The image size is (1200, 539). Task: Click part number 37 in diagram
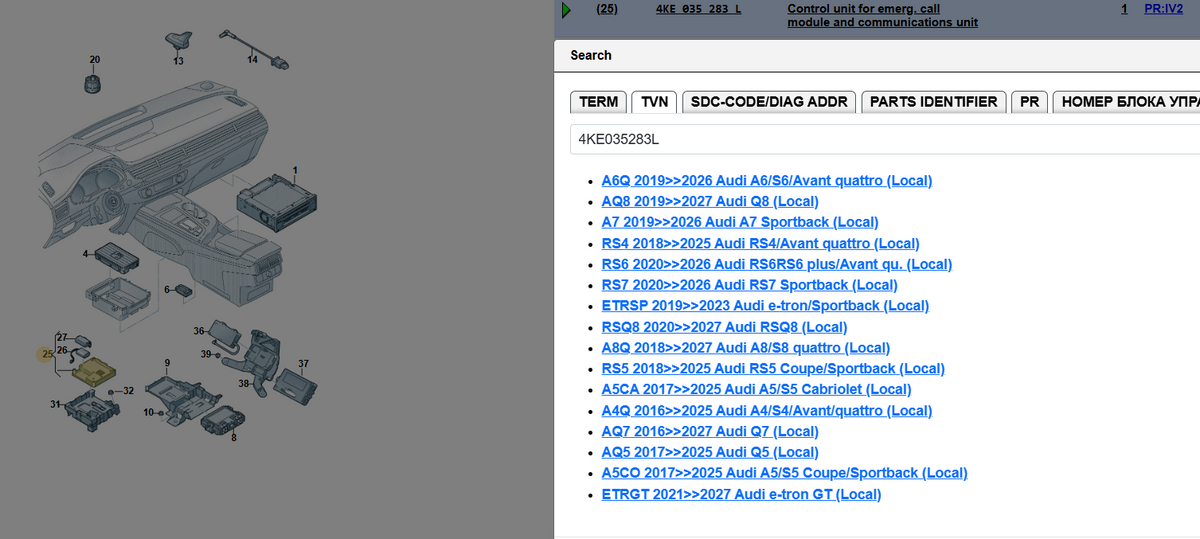(x=303, y=363)
